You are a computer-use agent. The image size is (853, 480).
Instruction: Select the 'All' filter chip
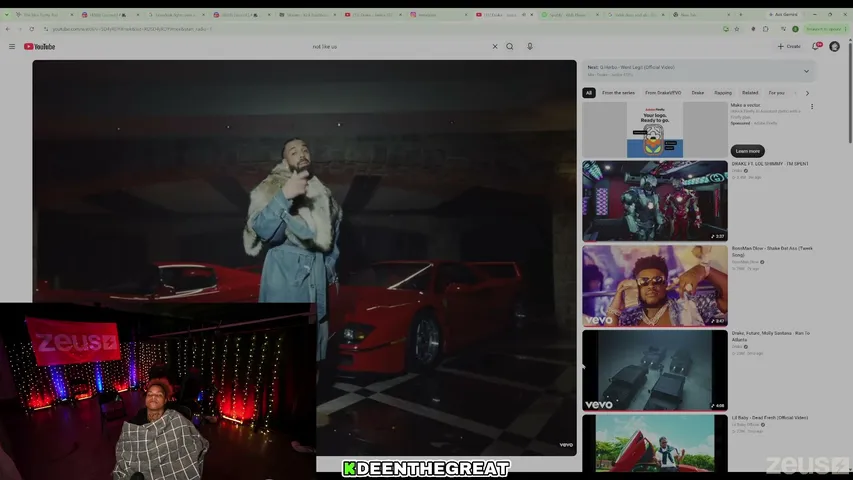pyautogui.click(x=589, y=93)
